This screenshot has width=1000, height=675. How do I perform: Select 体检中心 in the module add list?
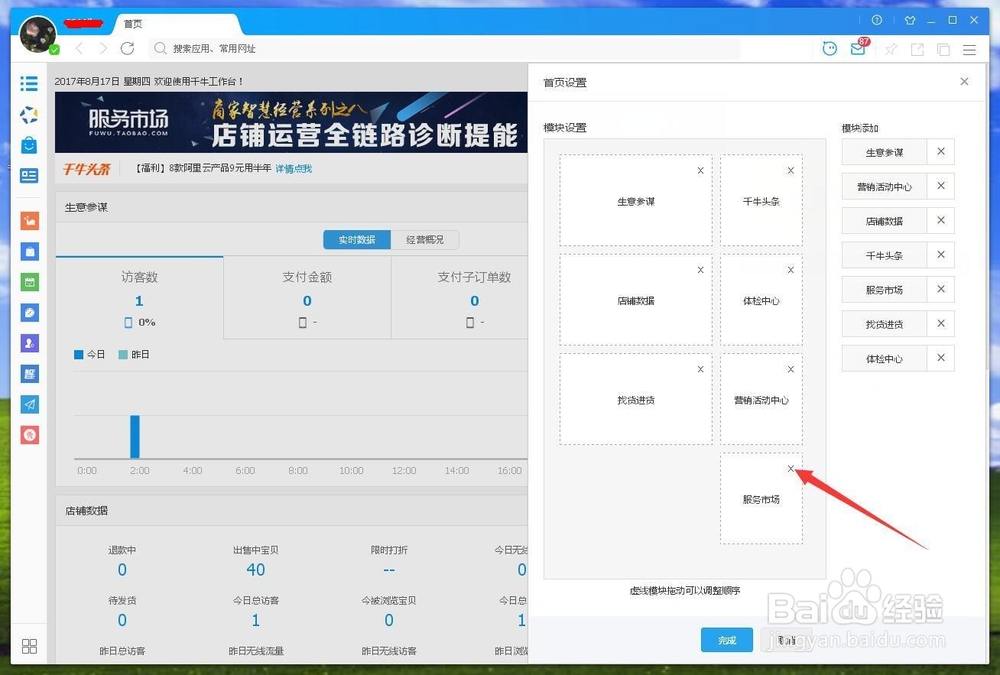[x=884, y=359]
